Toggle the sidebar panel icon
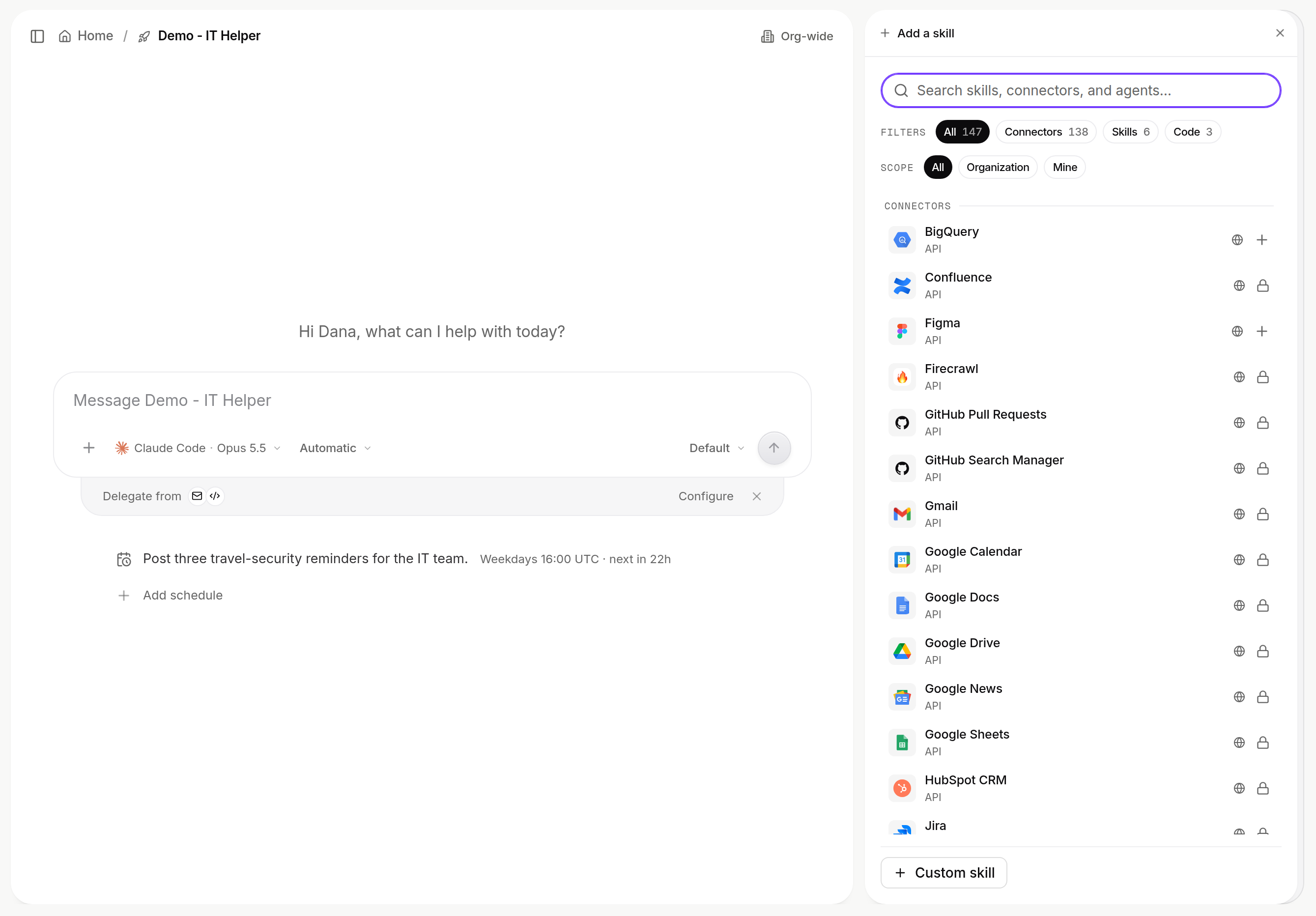The image size is (1316, 916). click(37, 36)
